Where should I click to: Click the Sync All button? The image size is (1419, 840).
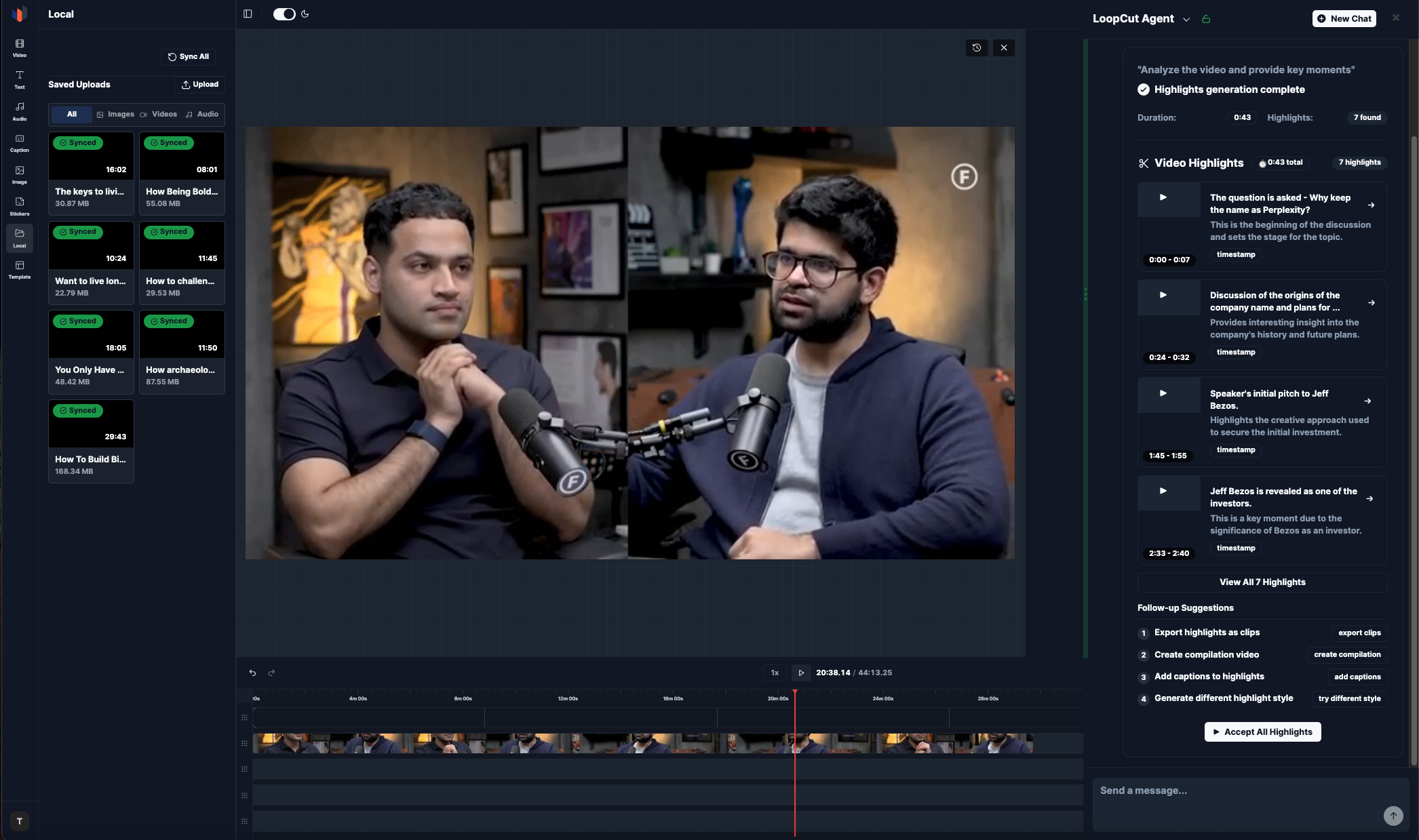189,56
